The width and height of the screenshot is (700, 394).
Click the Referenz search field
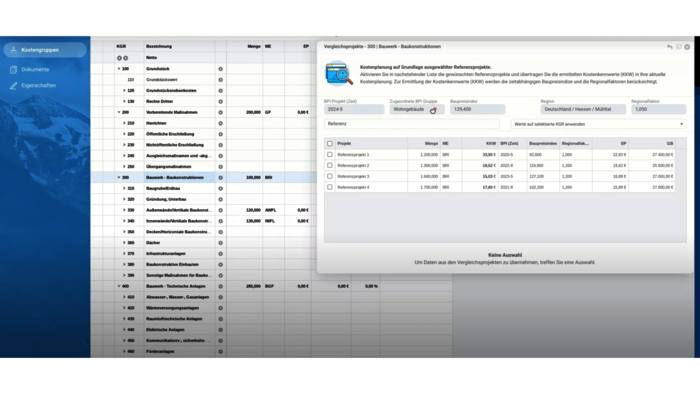tap(412, 124)
